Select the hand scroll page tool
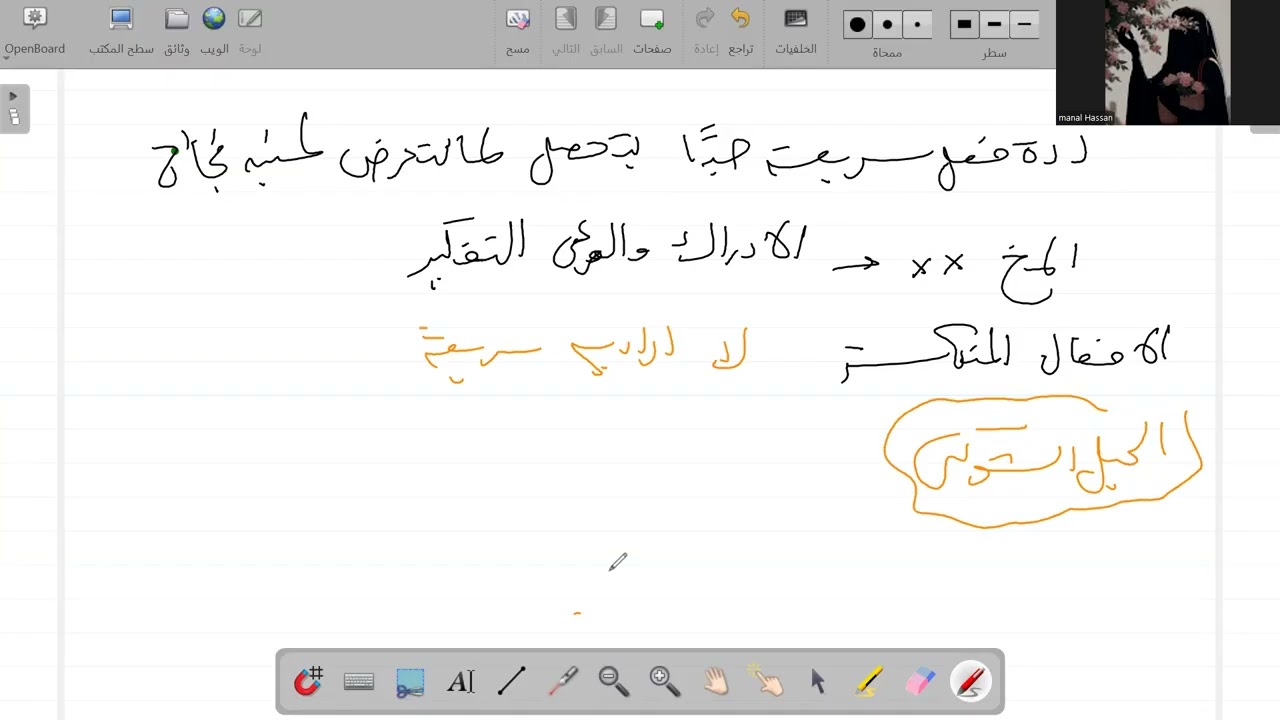The height and width of the screenshot is (720, 1280). [716, 682]
